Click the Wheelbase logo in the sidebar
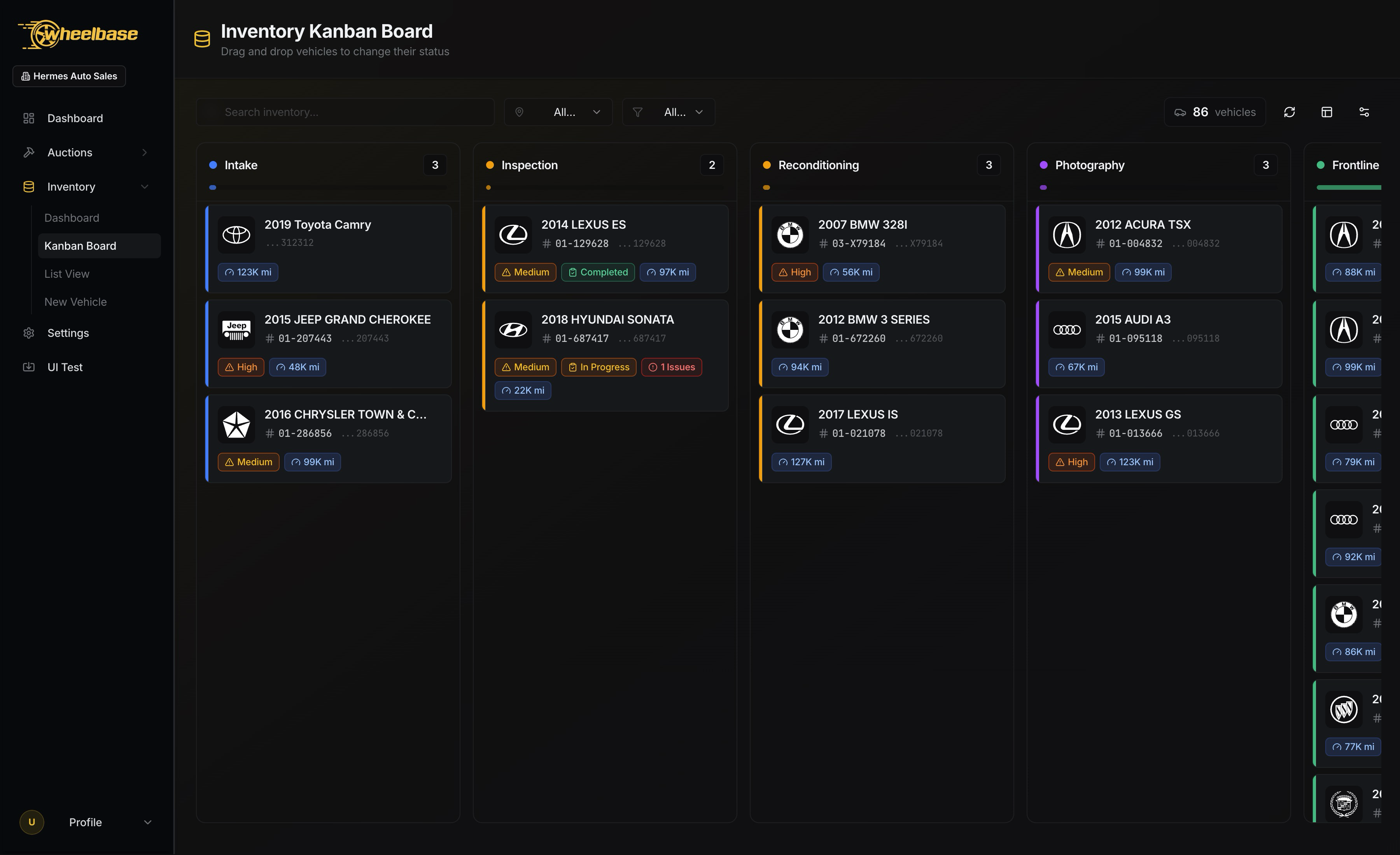The height and width of the screenshot is (855, 1400). pyautogui.click(x=78, y=34)
